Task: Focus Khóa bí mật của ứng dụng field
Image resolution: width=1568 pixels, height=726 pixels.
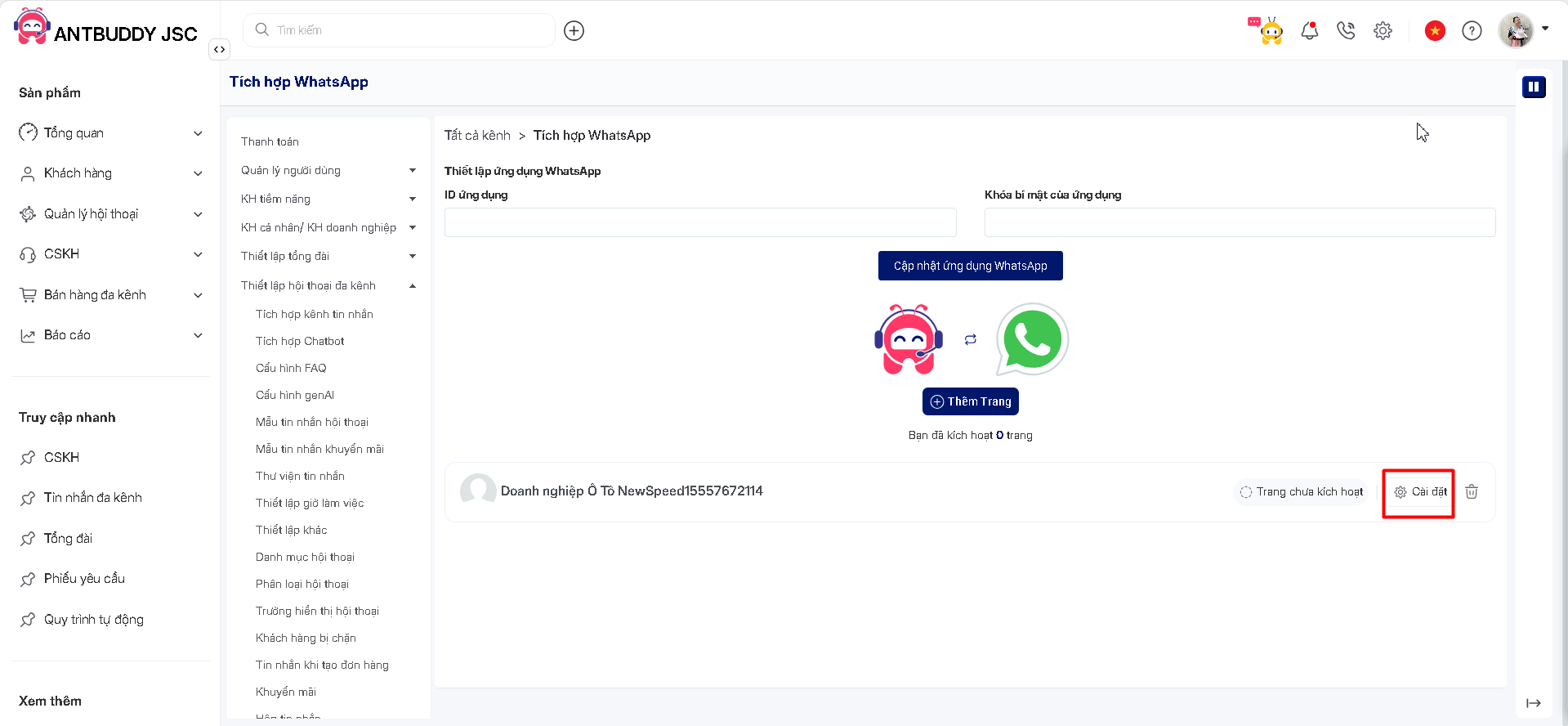Action: click(1240, 222)
